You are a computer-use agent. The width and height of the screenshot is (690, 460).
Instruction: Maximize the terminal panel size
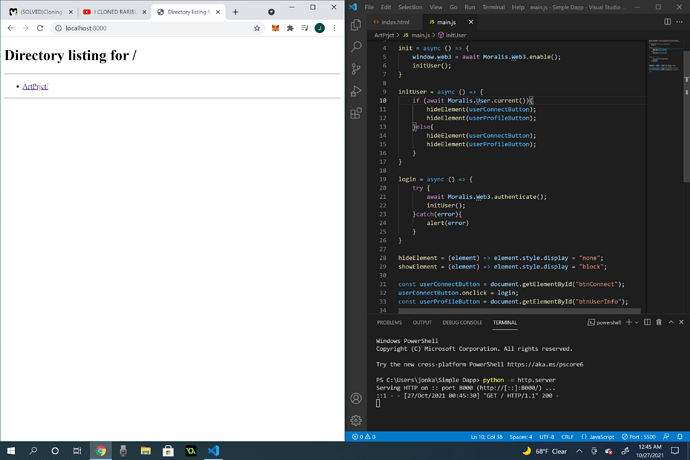671,322
